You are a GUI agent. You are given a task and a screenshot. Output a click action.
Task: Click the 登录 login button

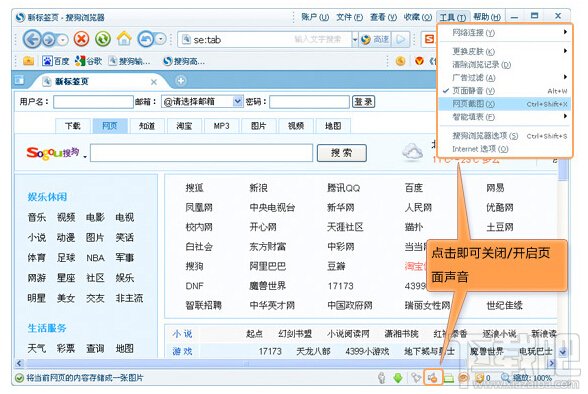click(x=363, y=102)
